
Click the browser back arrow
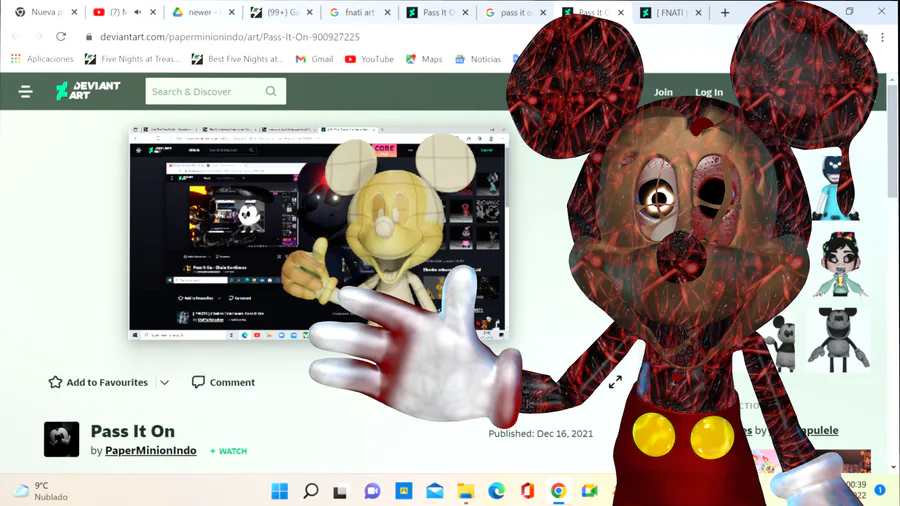tap(15, 37)
